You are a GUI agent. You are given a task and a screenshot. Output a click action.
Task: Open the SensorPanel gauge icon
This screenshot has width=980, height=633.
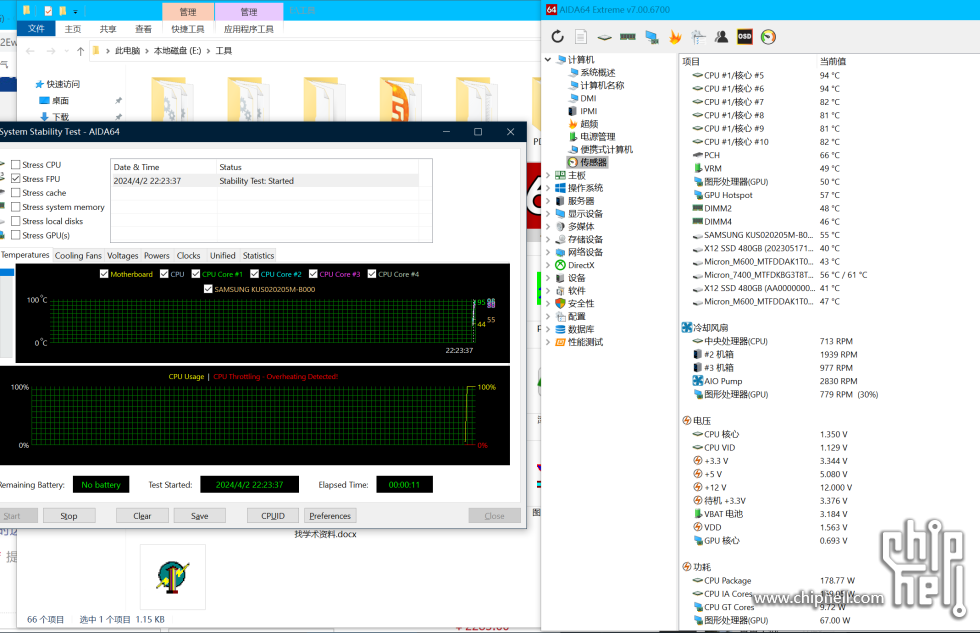pos(768,37)
